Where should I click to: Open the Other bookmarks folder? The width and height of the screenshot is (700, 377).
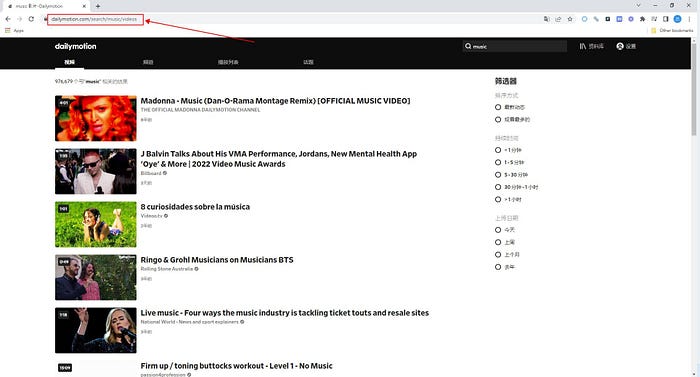672,30
